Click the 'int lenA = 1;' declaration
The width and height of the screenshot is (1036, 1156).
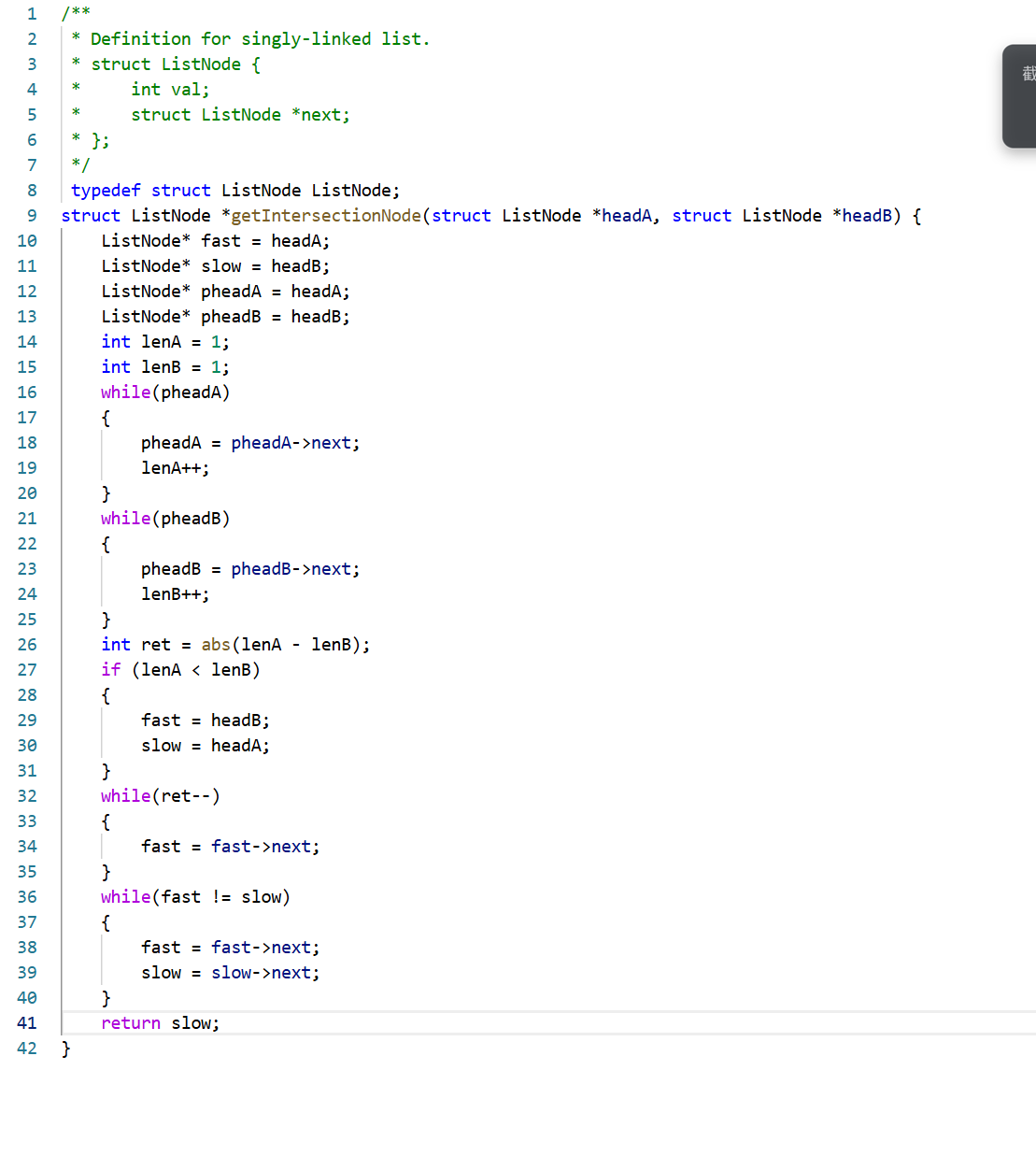165,342
